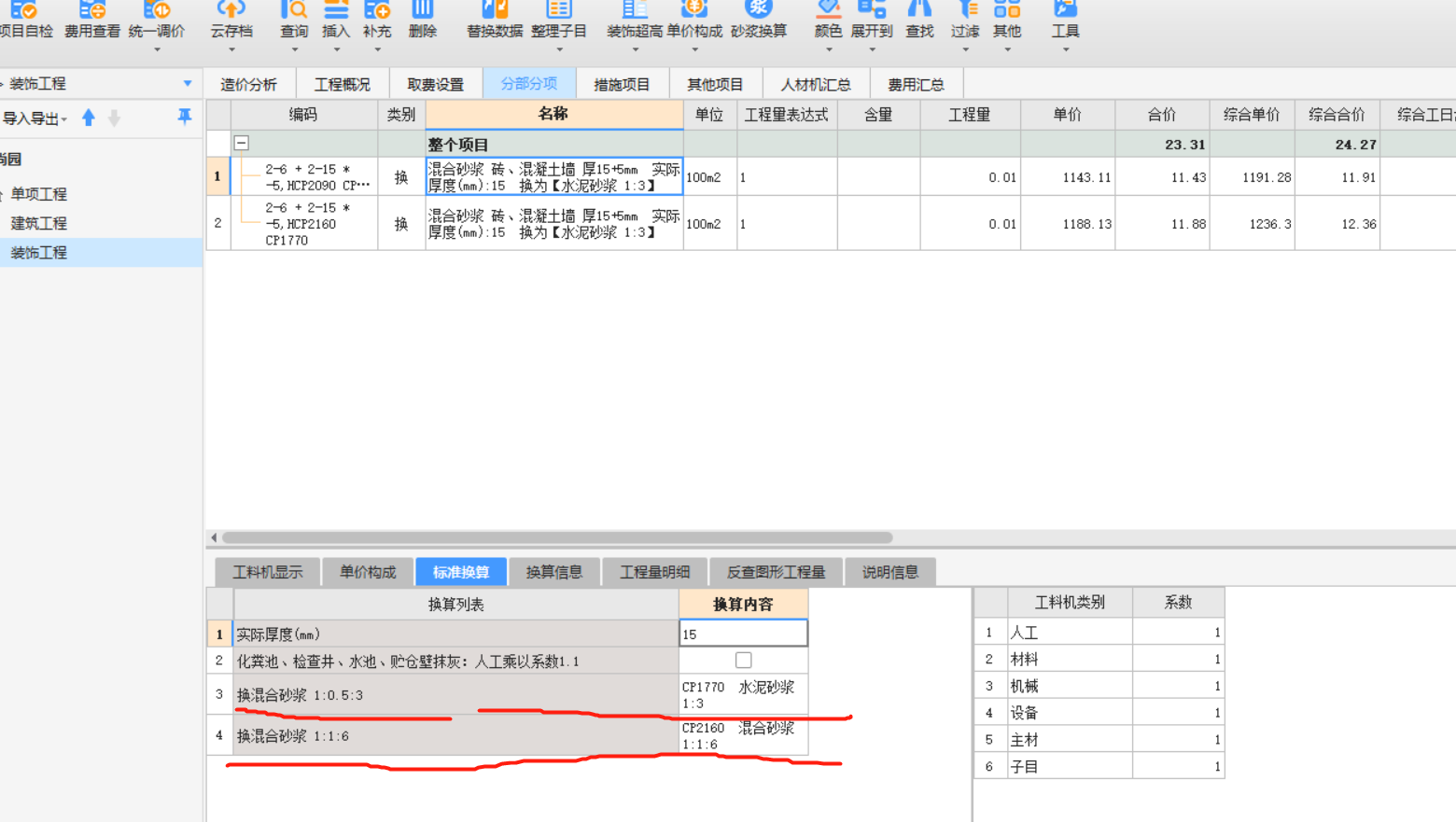The width and height of the screenshot is (1456, 822).
Task: Open the dropdown arrow under 颜色
Action: tap(828, 50)
